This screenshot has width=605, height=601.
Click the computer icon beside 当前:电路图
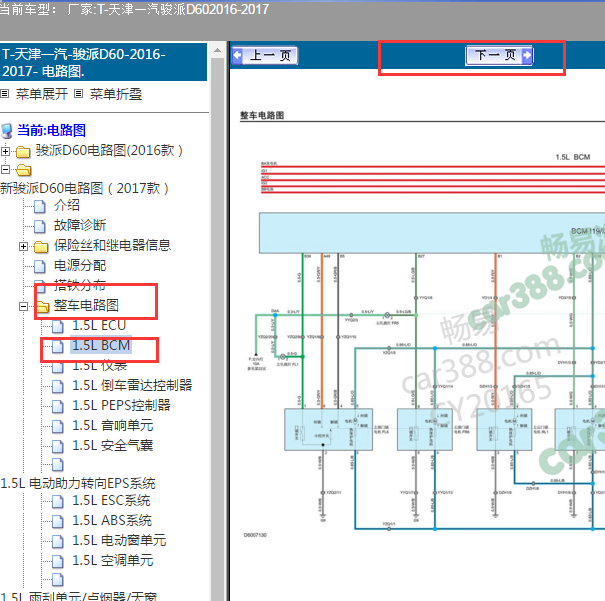coord(7,131)
